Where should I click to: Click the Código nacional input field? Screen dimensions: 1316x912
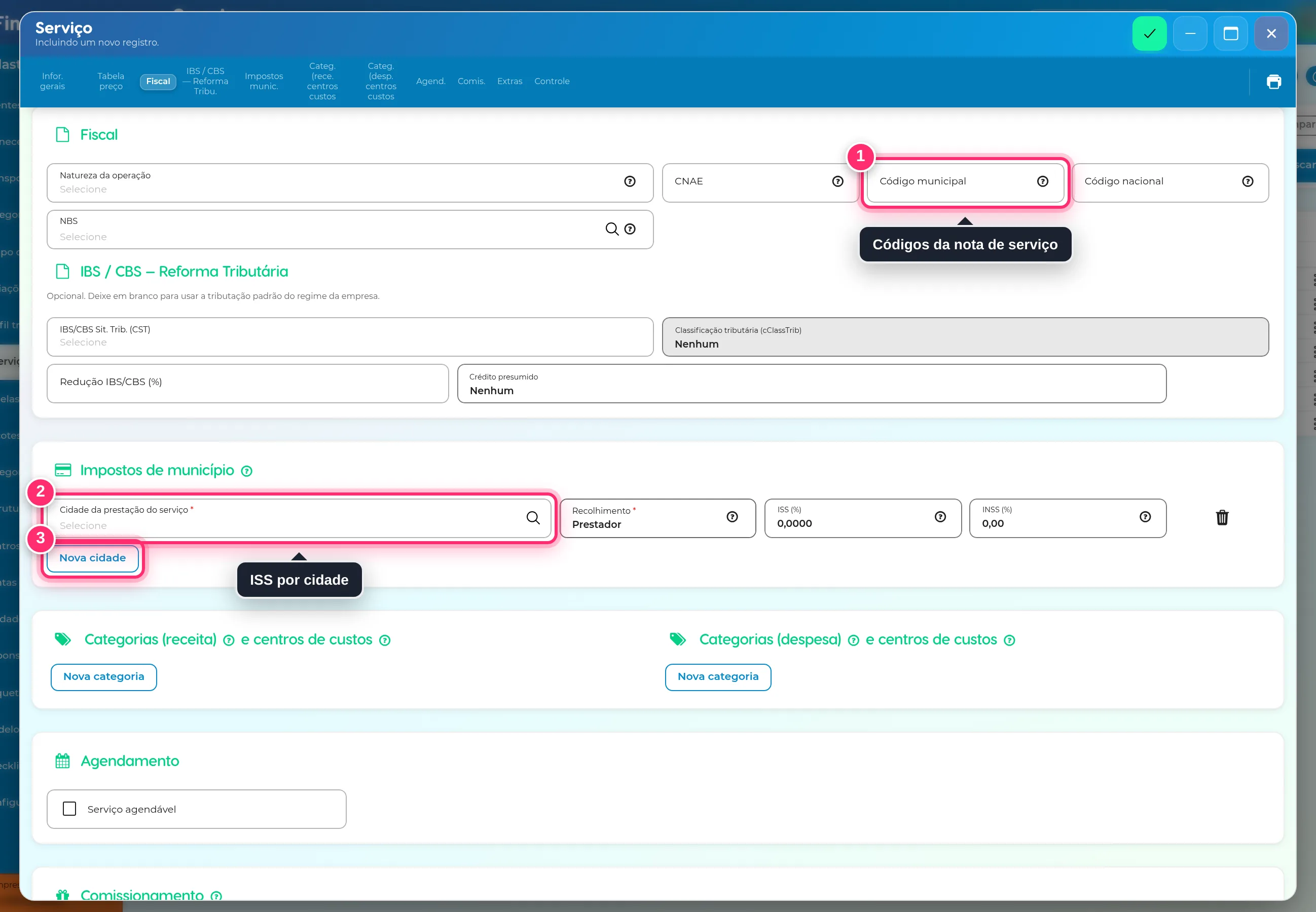(x=1170, y=183)
